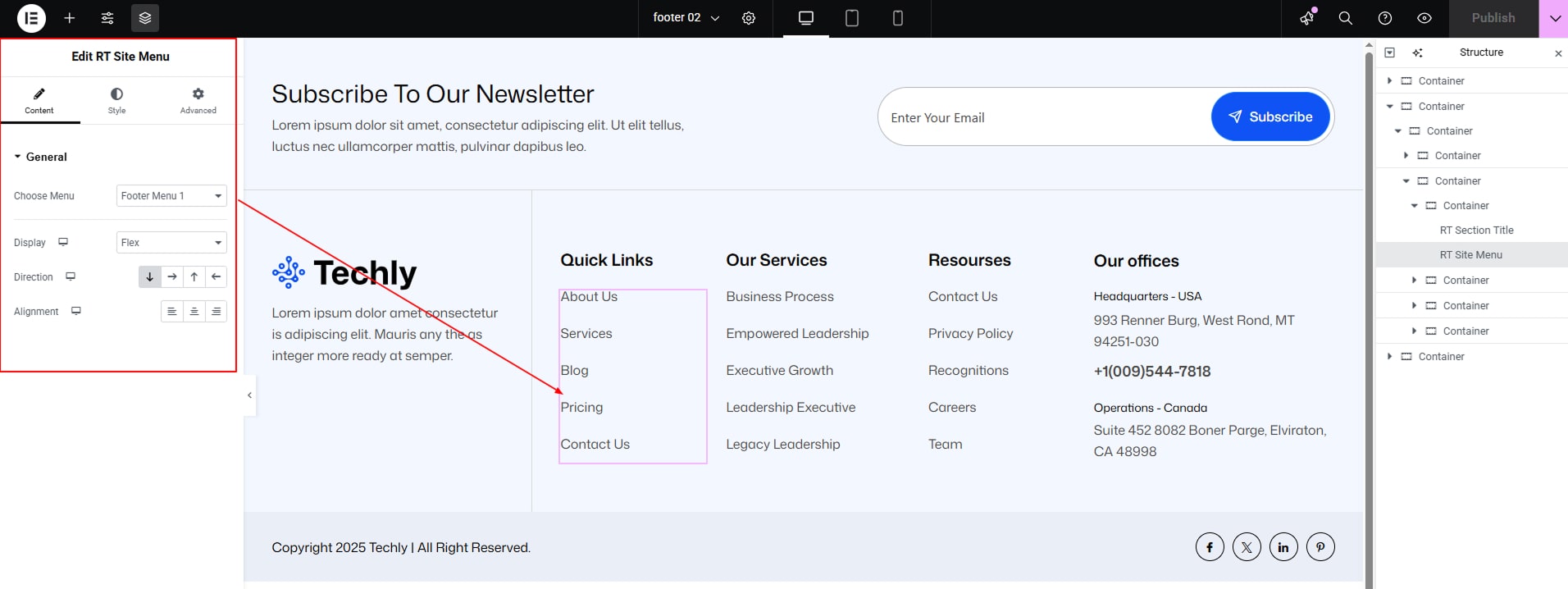The height and width of the screenshot is (589, 1568).
Task: Switch to the Advanced tab
Action: (x=198, y=101)
